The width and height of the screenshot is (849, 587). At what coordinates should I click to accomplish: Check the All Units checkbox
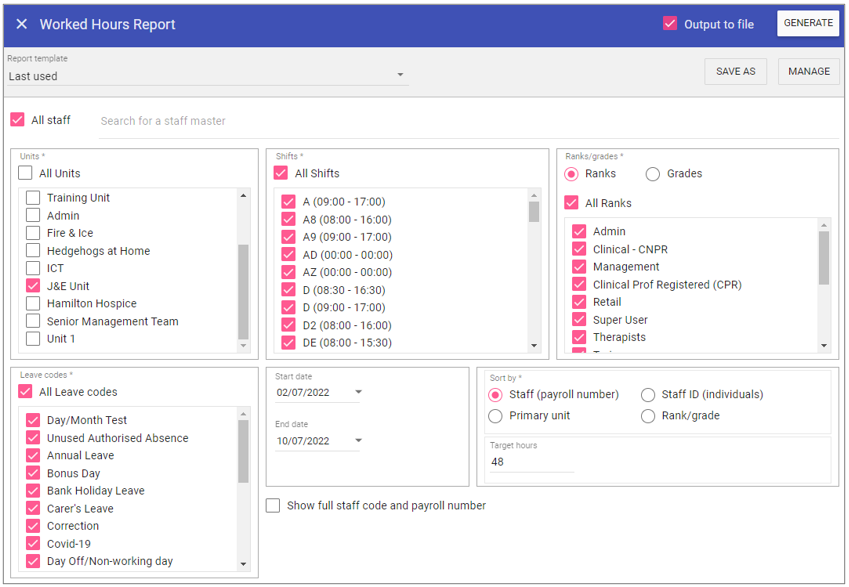coord(26,174)
